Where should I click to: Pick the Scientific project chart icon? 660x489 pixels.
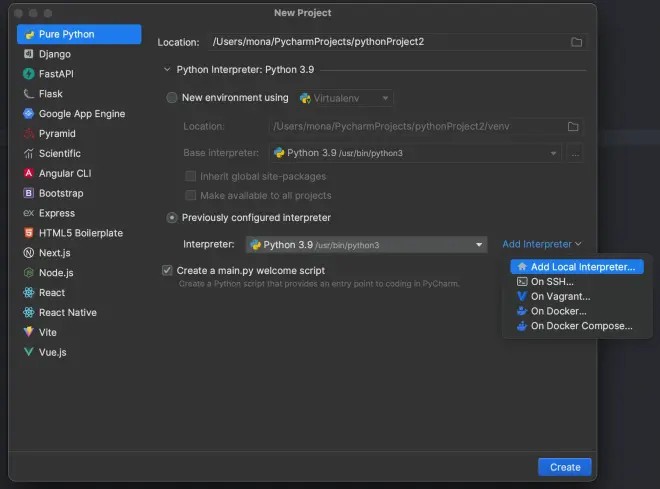pos(29,154)
